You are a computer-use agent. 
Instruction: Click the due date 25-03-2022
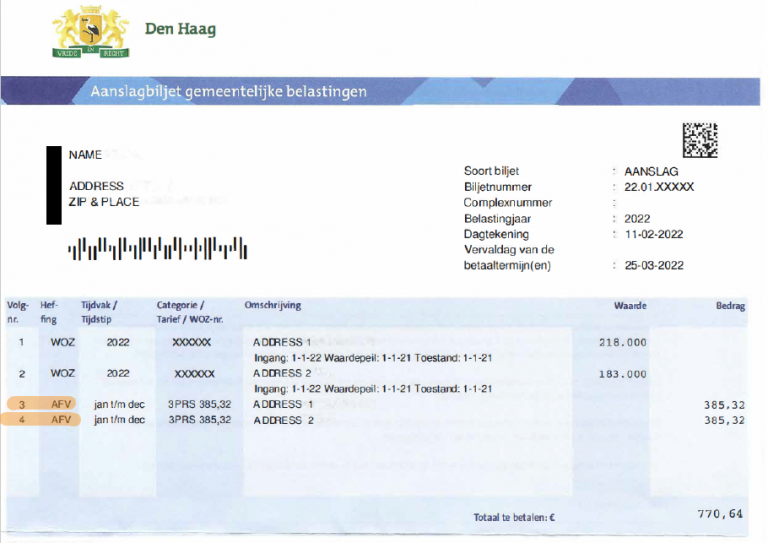tap(654, 265)
